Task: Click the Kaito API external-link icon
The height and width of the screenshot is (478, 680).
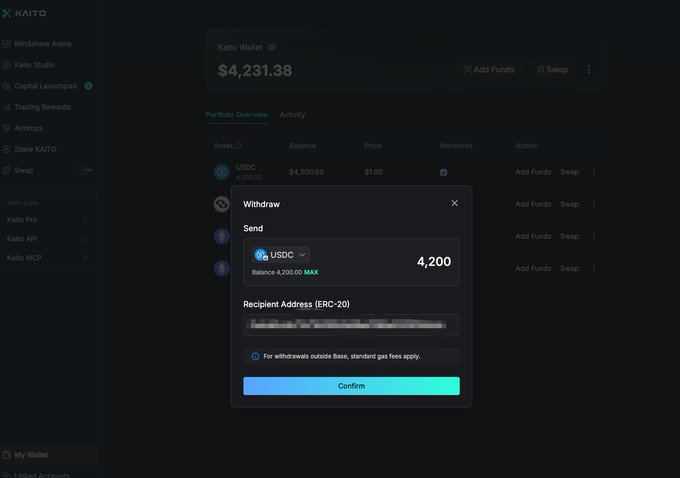Action: point(85,239)
